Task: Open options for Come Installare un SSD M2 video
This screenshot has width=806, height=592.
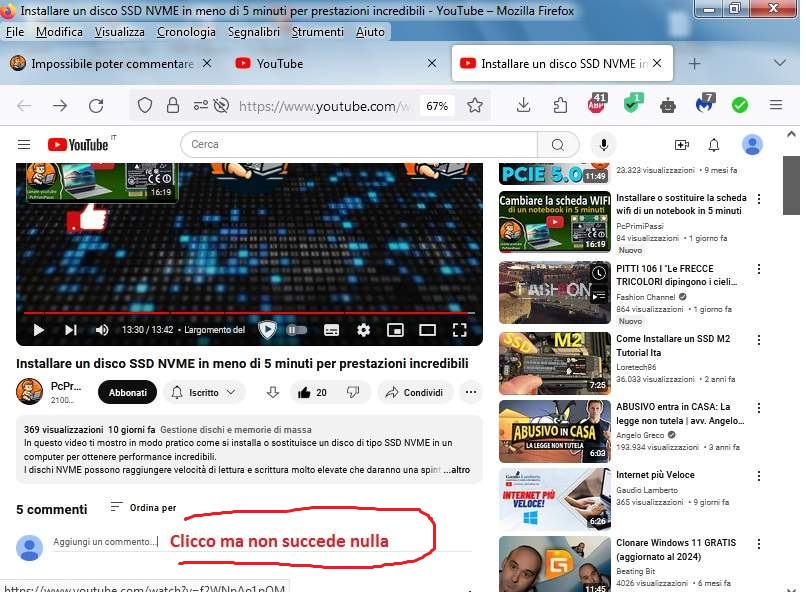Action: pos(759,340)
